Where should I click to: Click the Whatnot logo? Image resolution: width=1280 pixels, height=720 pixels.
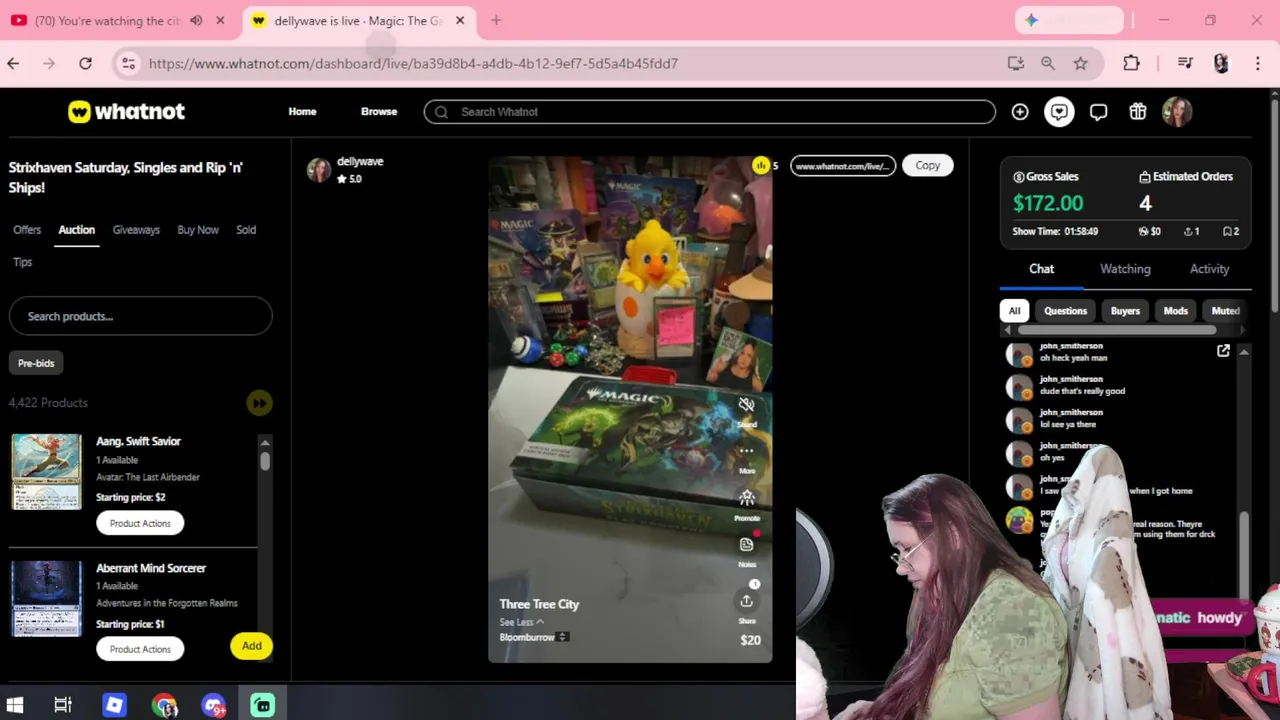(x=126, y=111)
